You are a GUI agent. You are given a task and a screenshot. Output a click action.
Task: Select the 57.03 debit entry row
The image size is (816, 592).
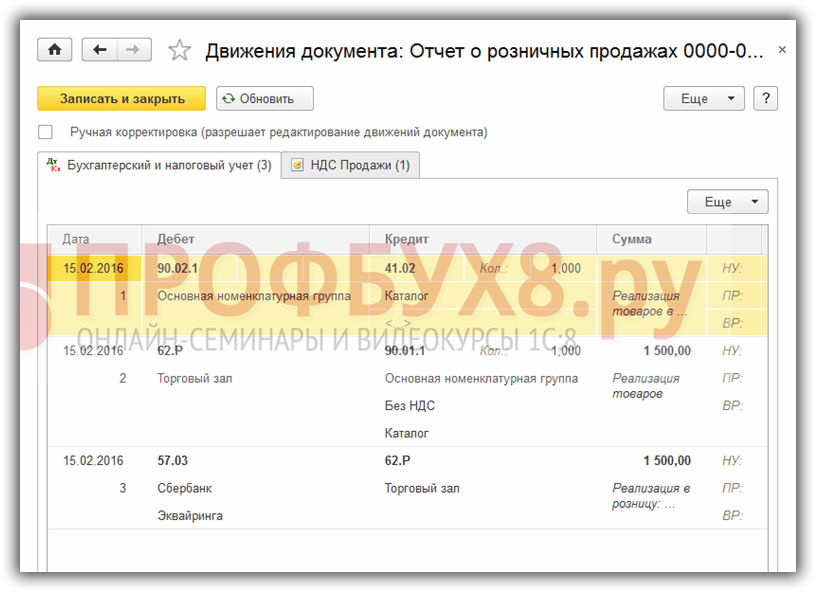point(173,461)
